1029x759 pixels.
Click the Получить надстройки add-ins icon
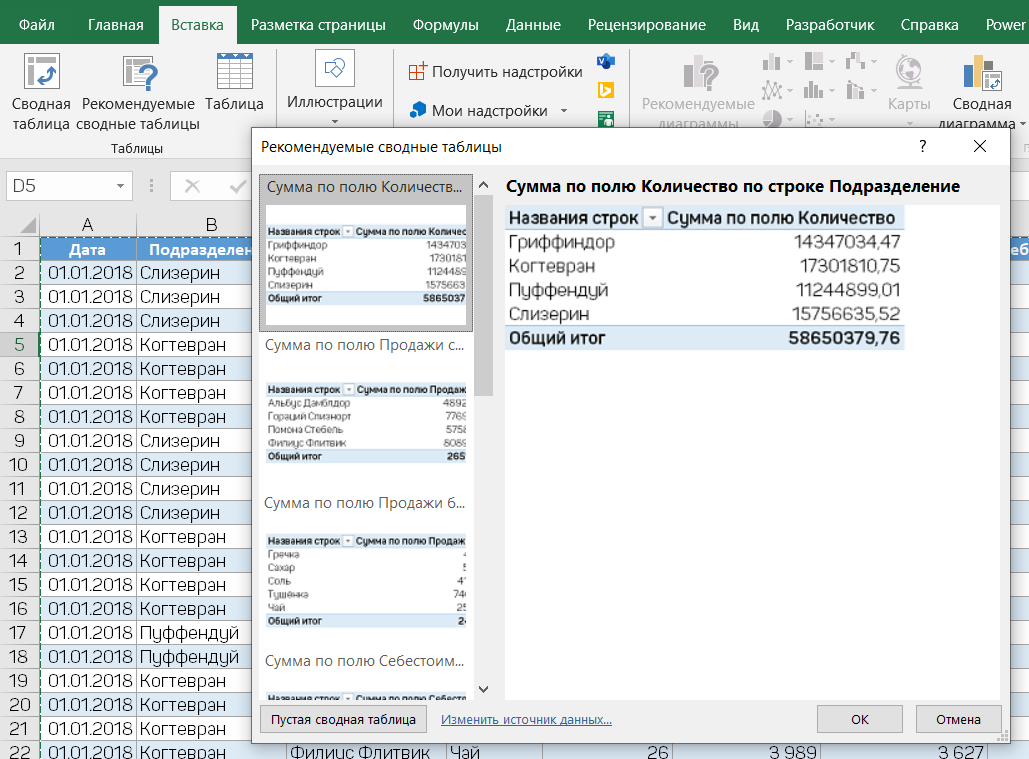pos(418,72)
